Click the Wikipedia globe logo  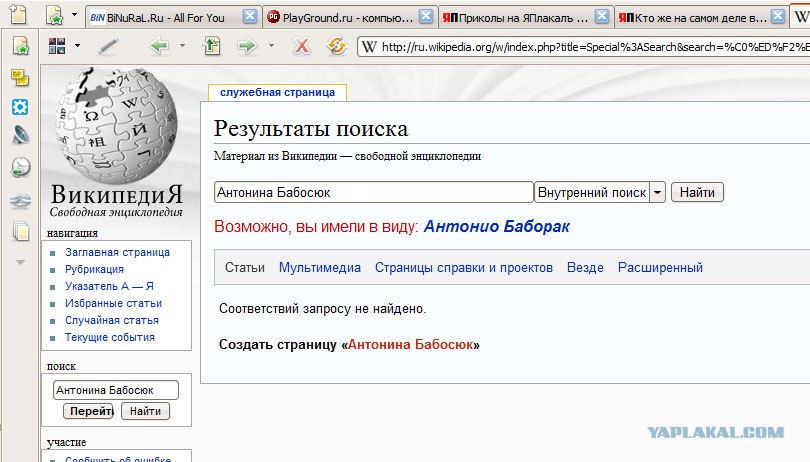(116, 124)
